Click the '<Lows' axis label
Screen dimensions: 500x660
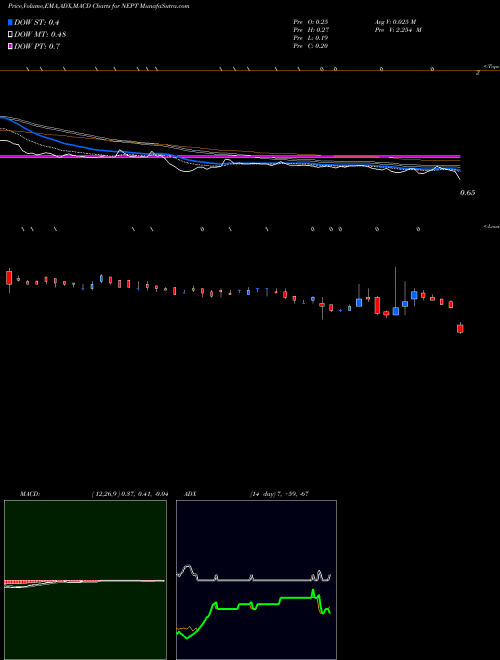(x=491, y=226)
